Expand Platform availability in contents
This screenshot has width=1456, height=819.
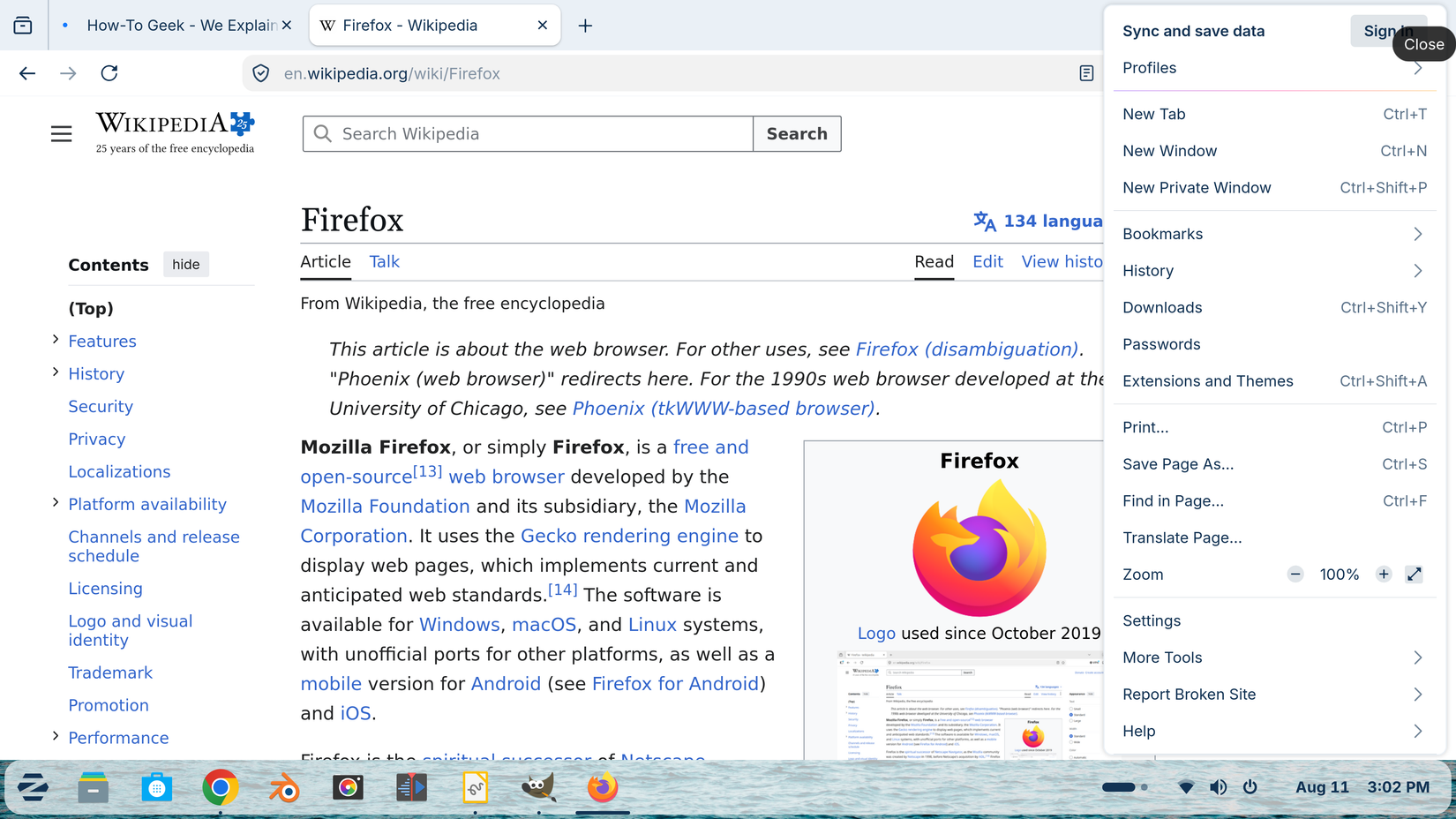[56, 503]
